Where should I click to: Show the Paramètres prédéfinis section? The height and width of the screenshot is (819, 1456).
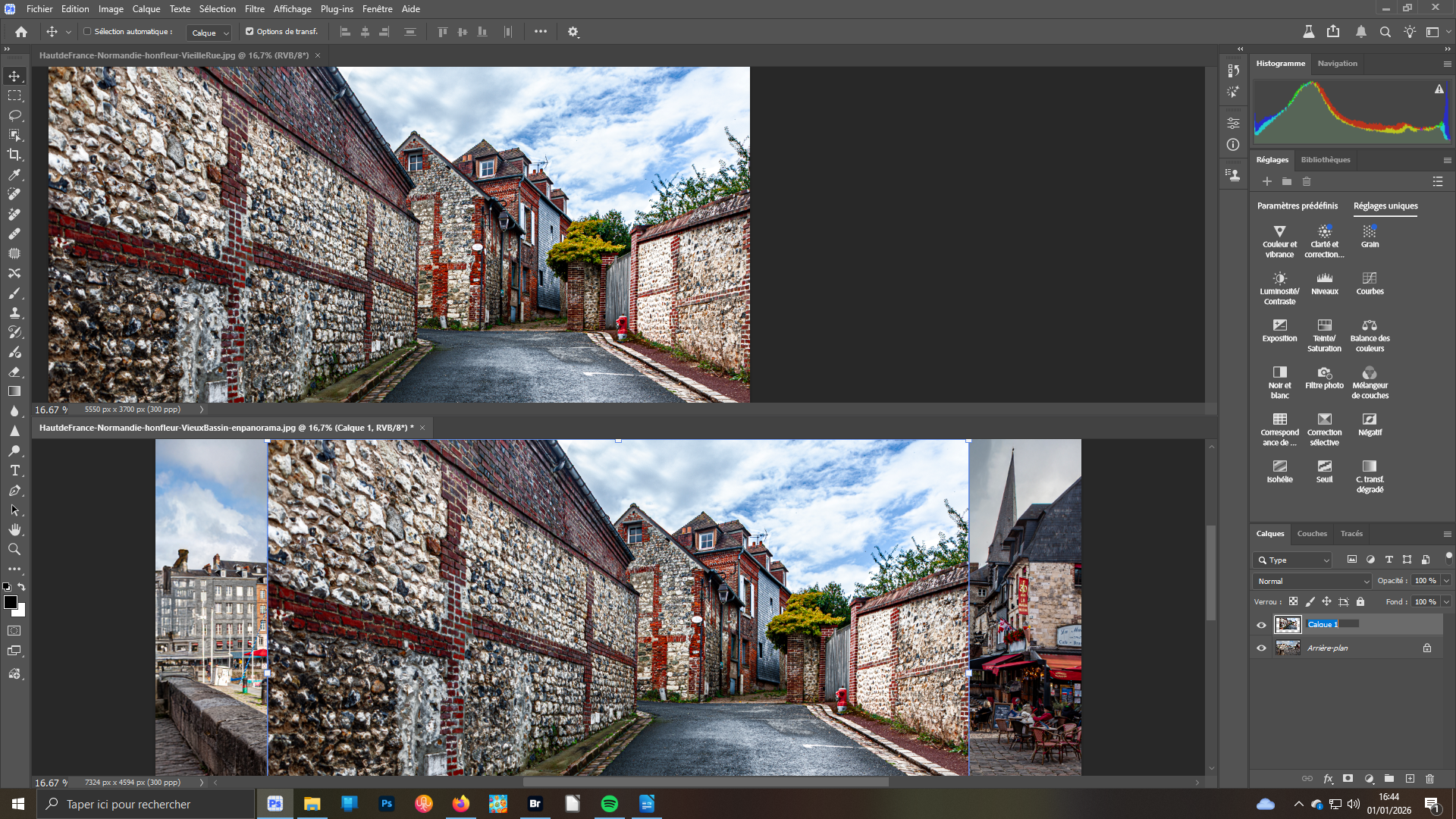pos(1297,206)
